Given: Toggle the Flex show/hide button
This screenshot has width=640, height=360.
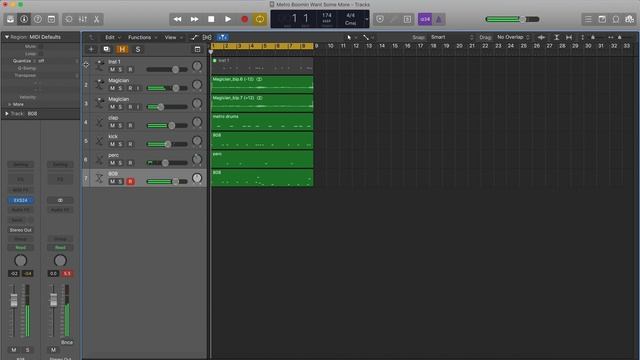Looking at the screenshot, I should 207,38.
